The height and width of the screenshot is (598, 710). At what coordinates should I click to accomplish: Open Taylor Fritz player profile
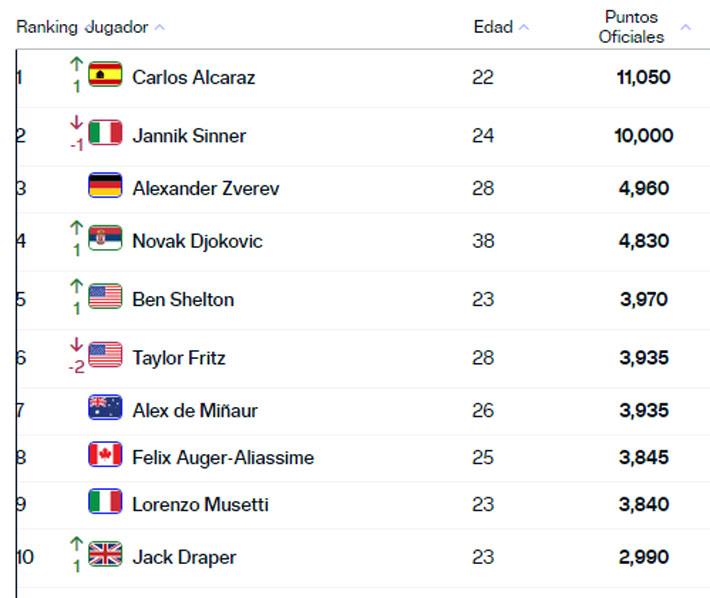179,357
